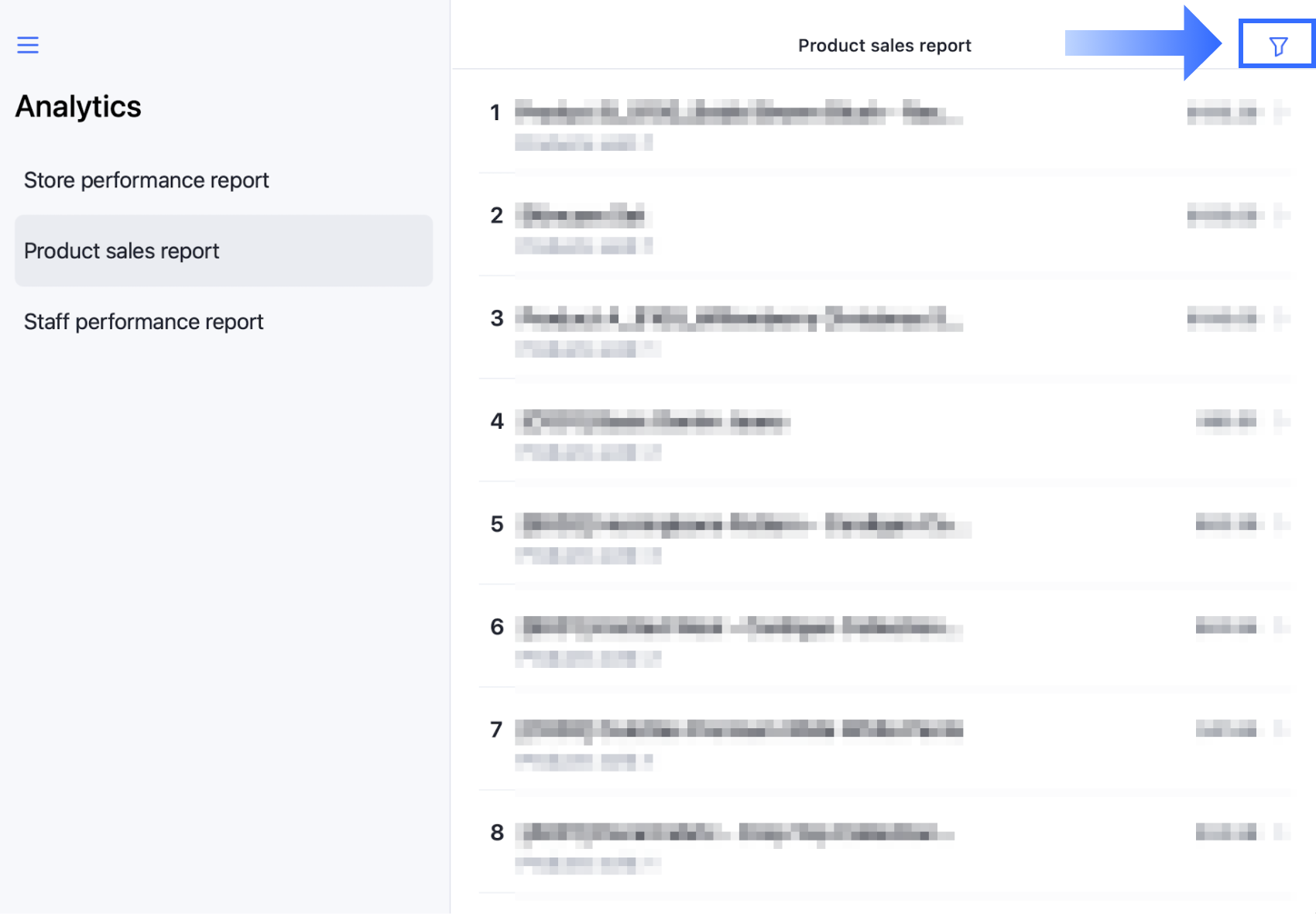This screenshot has width=1316, height=914.
Task: Click the chevron at end of row 3
Action: (1281, 318)
